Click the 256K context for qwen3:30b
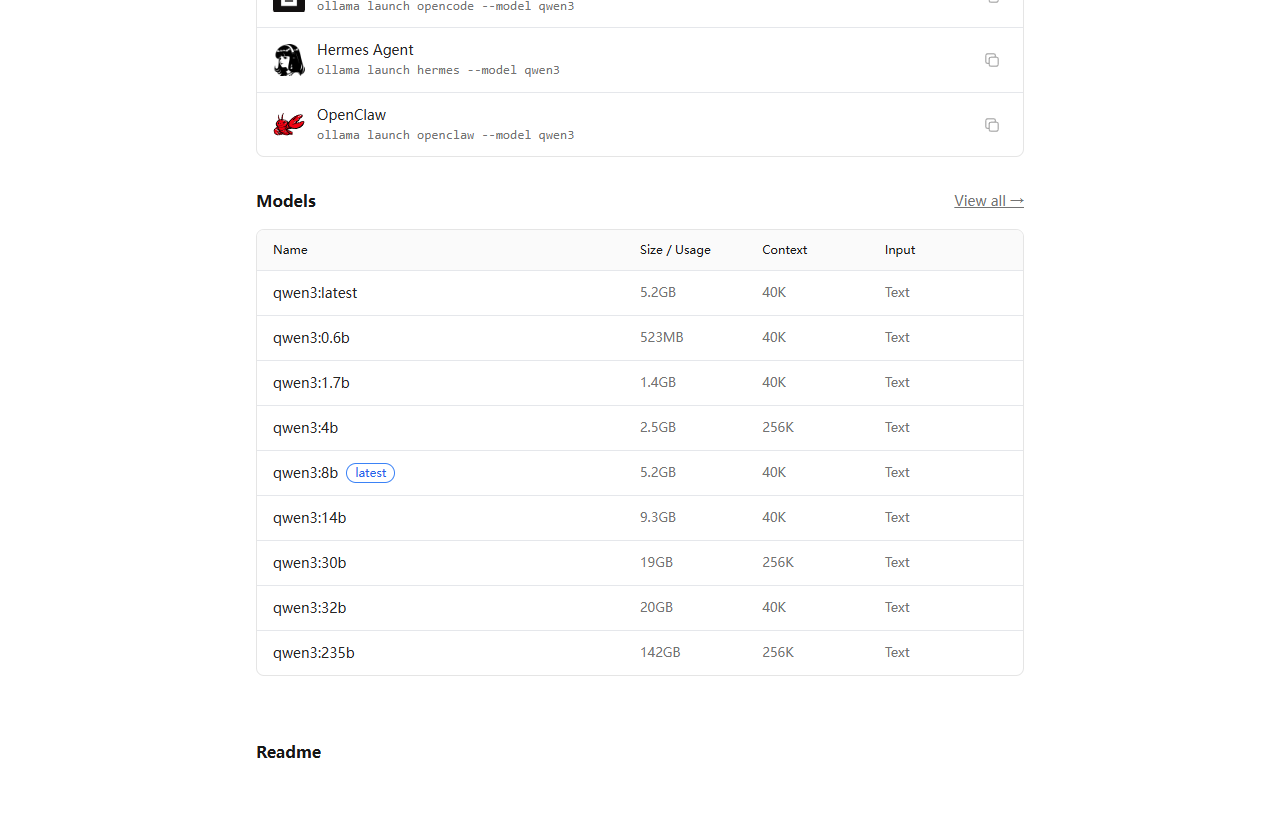The image size is (1280, 820). click(778, 563)
